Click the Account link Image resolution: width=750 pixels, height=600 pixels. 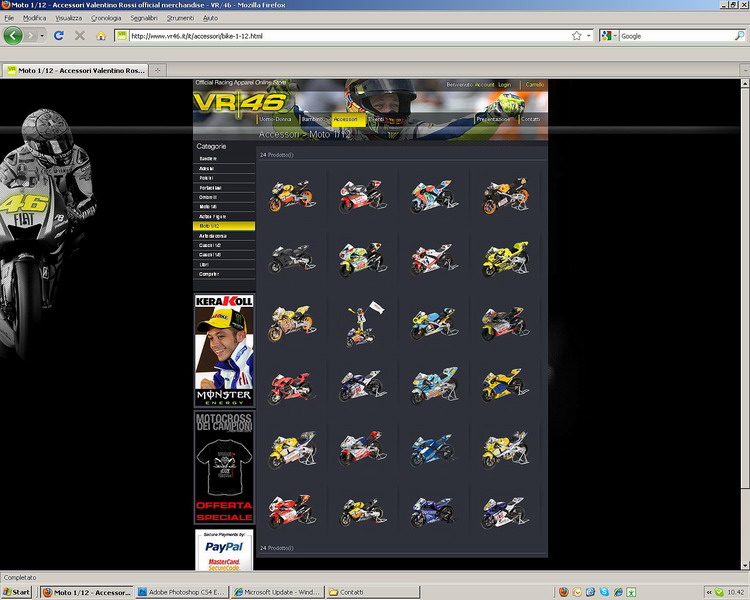tap(484, 85)
